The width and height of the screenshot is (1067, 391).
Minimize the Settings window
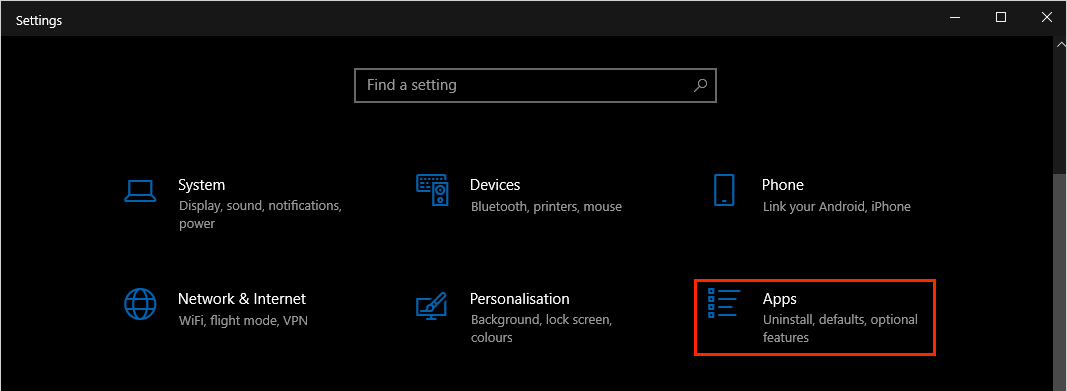954,18
